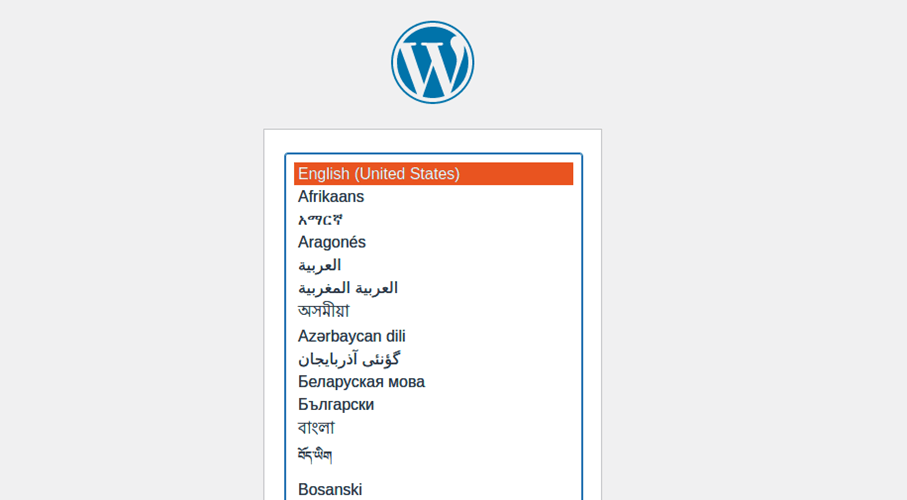The height and width of the screenshot is (500, 907).
Task: Select العربية (Arabic) language
Action: coord(433,266)
